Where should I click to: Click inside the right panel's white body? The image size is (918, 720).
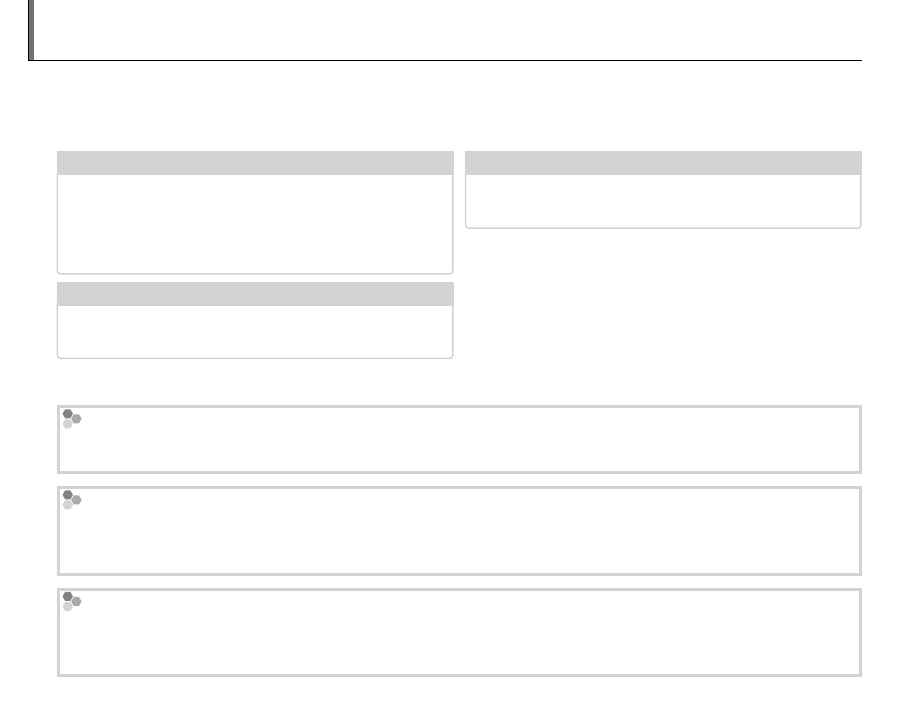(663, 201)
